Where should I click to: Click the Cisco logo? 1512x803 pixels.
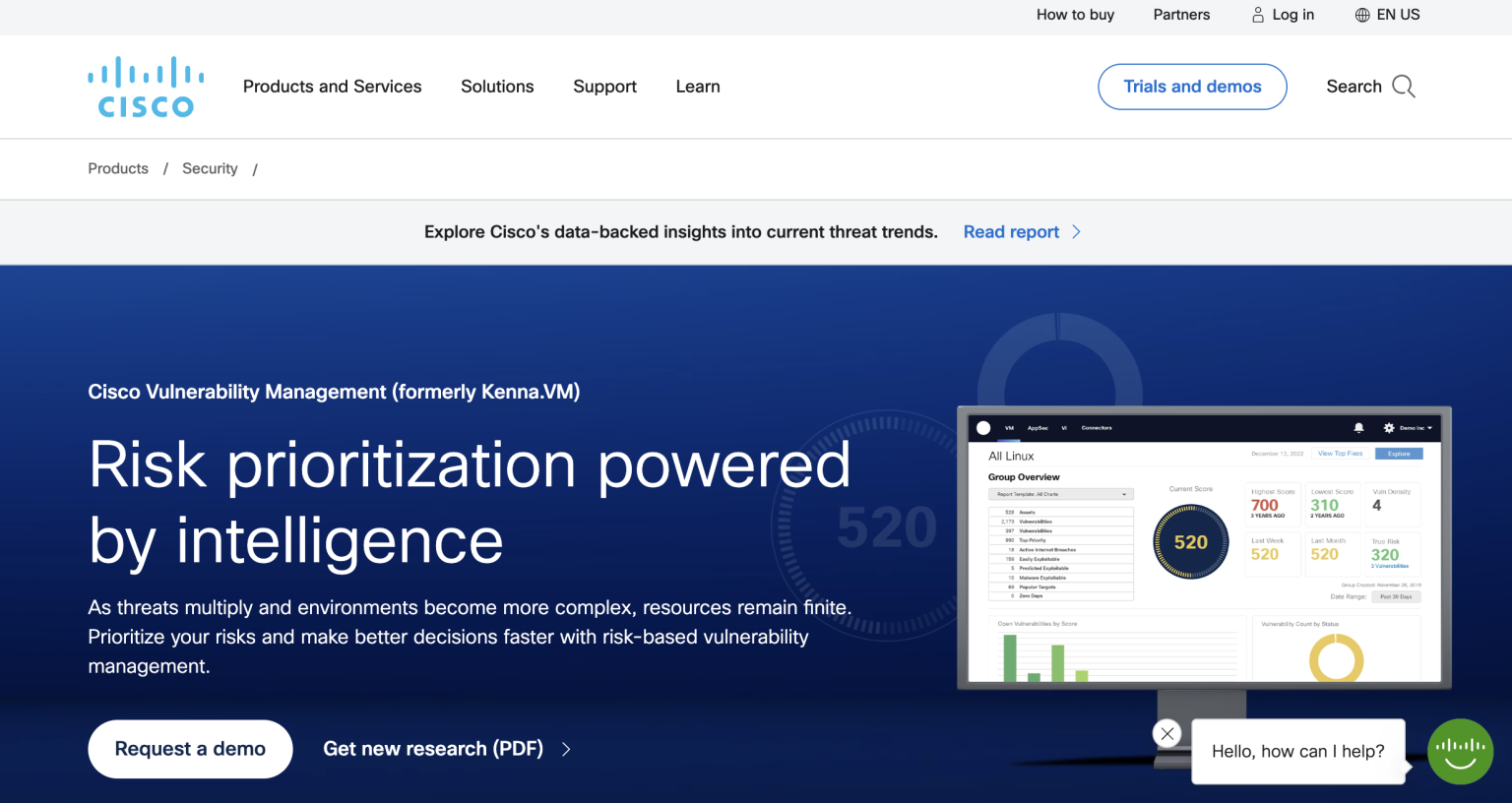pos(145,86)
